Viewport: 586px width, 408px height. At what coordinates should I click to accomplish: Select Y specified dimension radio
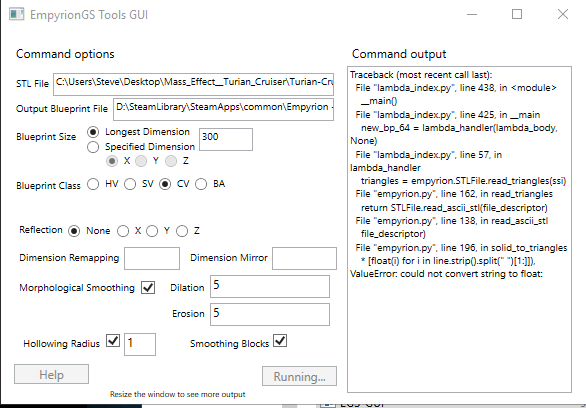pyautogui.click(x=141, y=161)
